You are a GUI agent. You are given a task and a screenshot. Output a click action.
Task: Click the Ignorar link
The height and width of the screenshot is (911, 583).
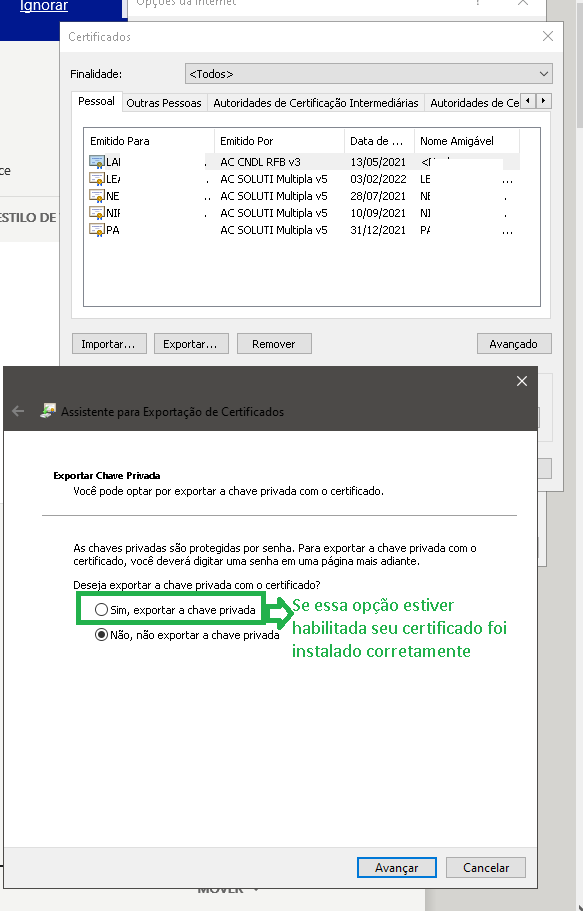(44, 6)
